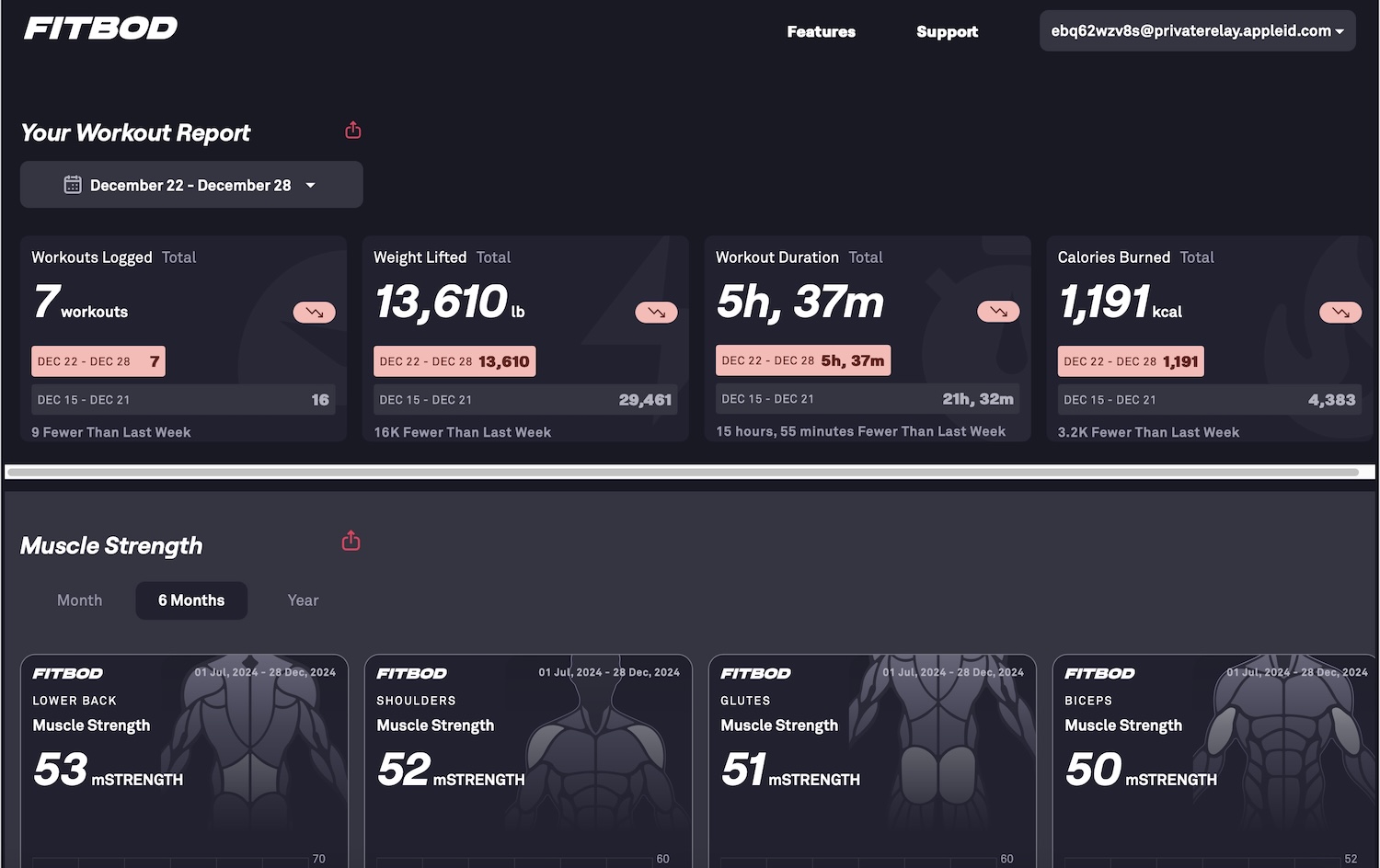Open the December 22 - December 28 date dropdown
The height and width of the screenshot is (868, 1380).
pyautogui.click(x=191, y=185)
